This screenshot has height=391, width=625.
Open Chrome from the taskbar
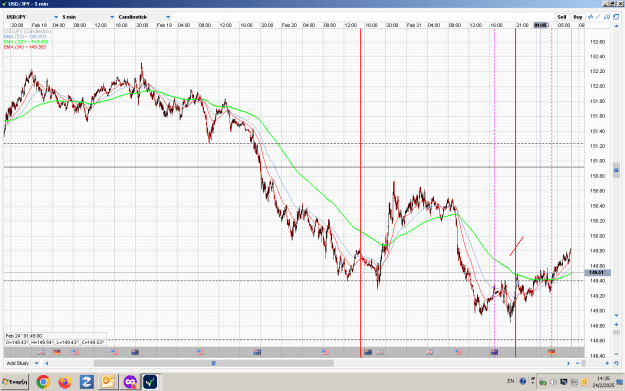43,382
